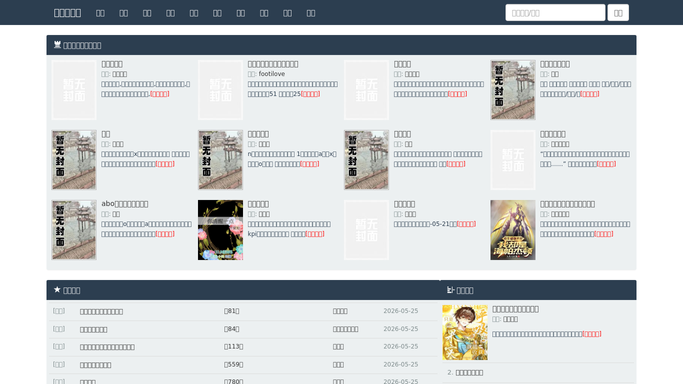This screenshot has height=384, width=683.
Task: Open ranking entry number 2
Action: tap(465, 373)
